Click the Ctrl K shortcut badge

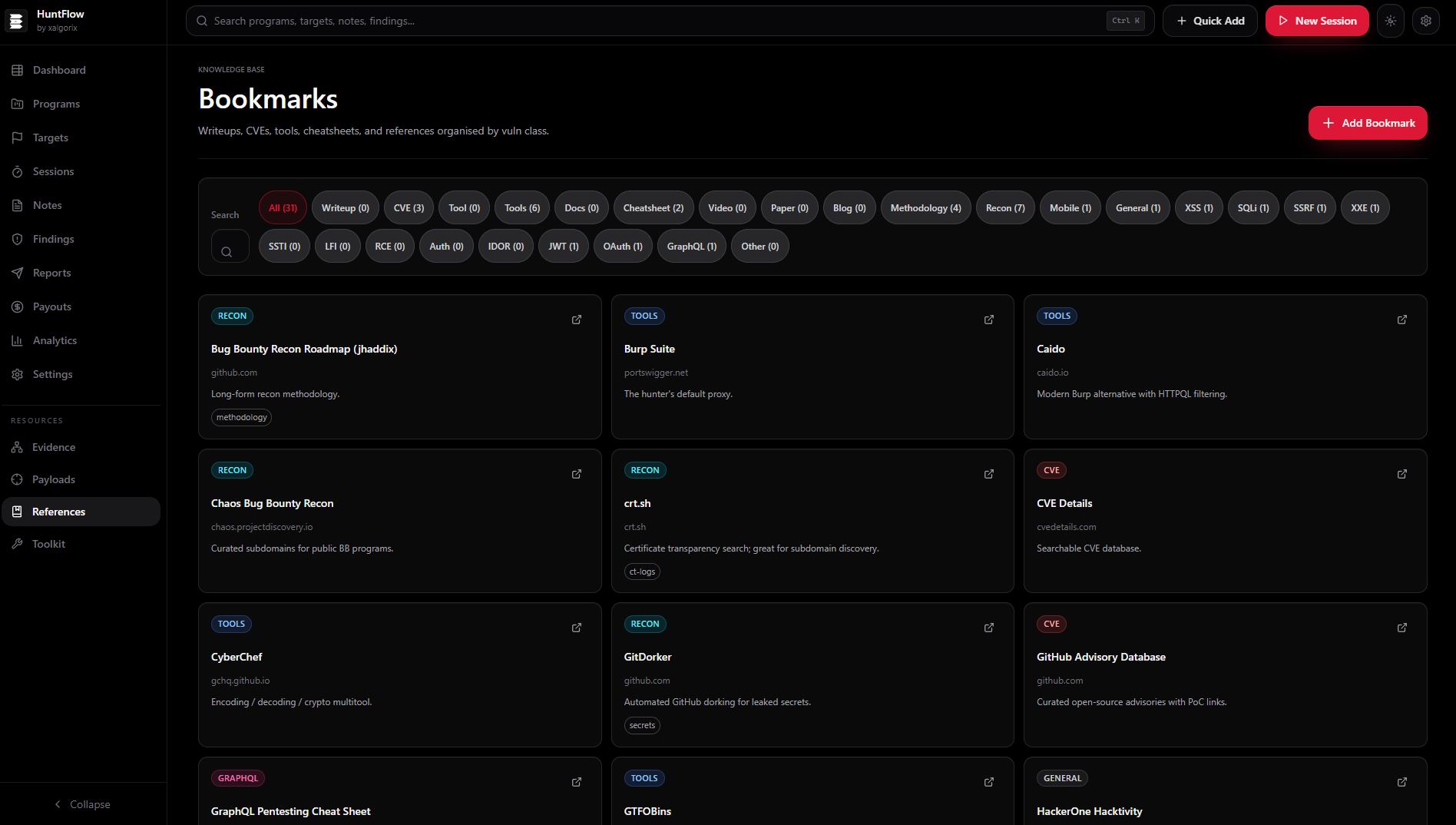1126,21
